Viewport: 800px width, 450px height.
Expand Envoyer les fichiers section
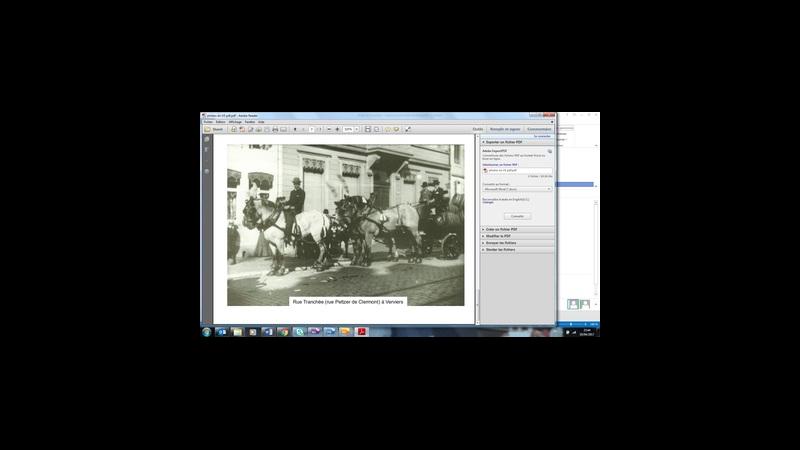pyautogui.click(x=517, y=243)
